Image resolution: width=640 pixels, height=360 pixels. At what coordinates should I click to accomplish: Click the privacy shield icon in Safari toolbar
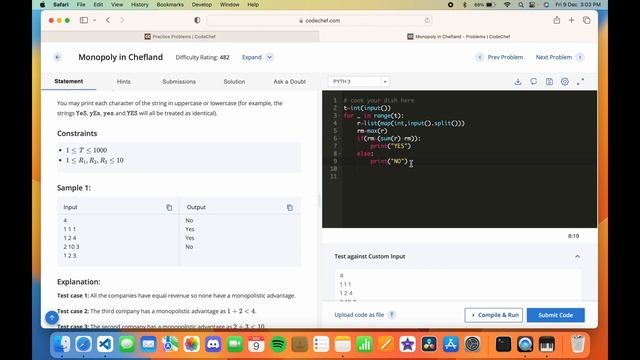[x=197, y=20]
